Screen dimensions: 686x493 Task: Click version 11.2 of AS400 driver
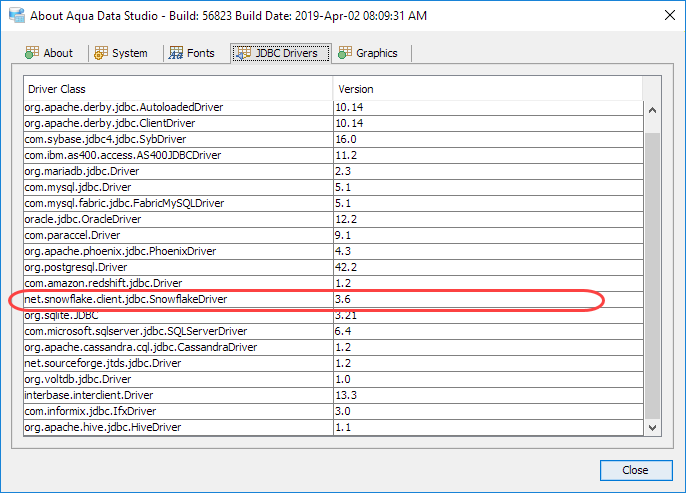[x=346, y=155]
